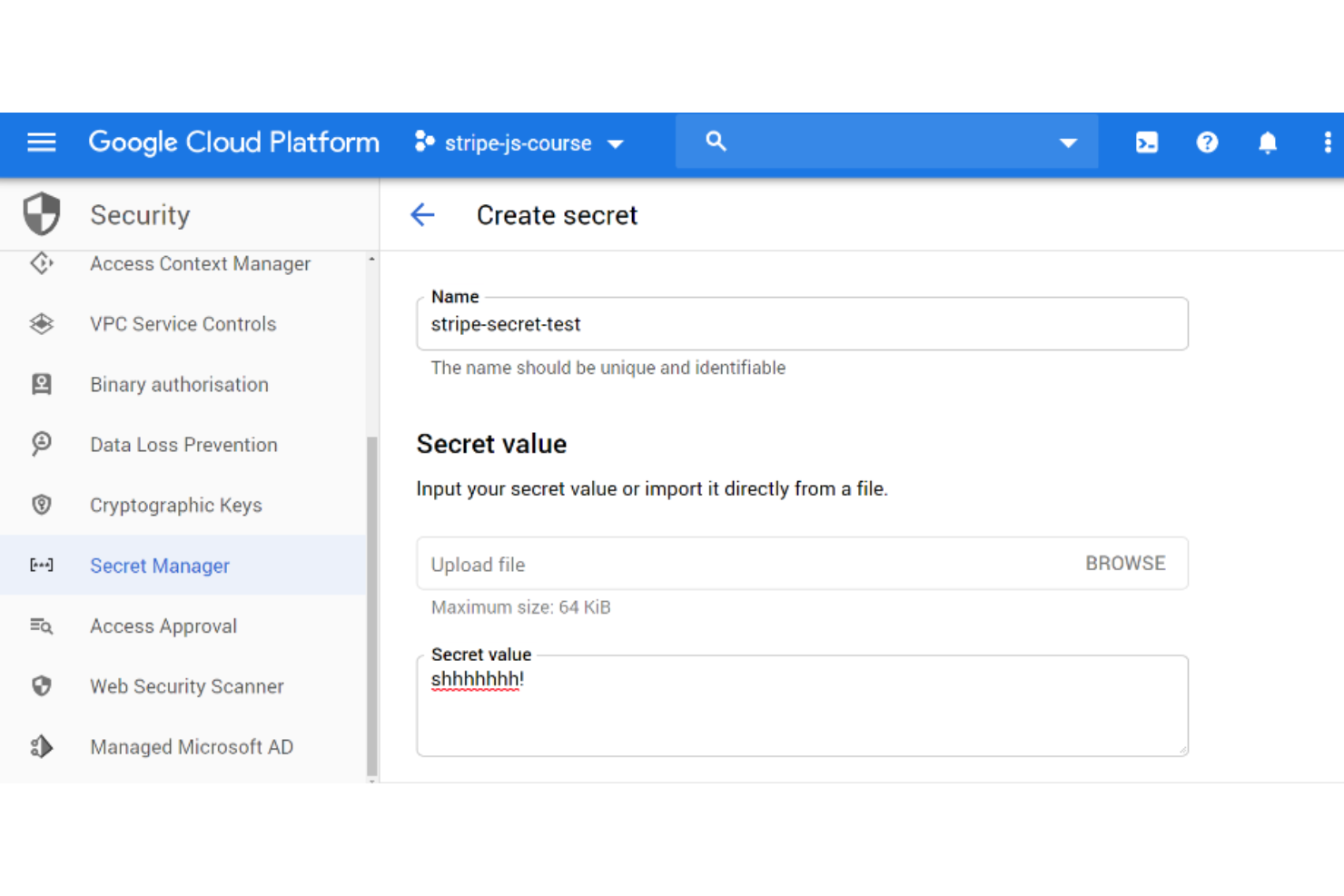Click the Web Security Scanner icon

42,686
